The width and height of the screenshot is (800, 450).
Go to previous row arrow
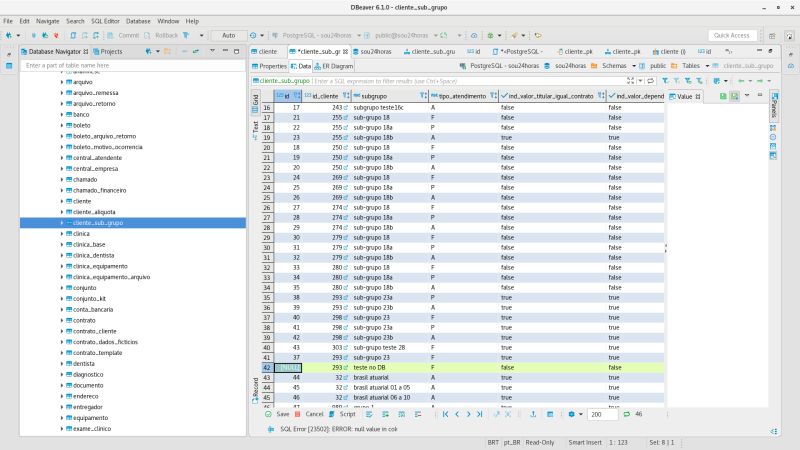coord(457,414)
